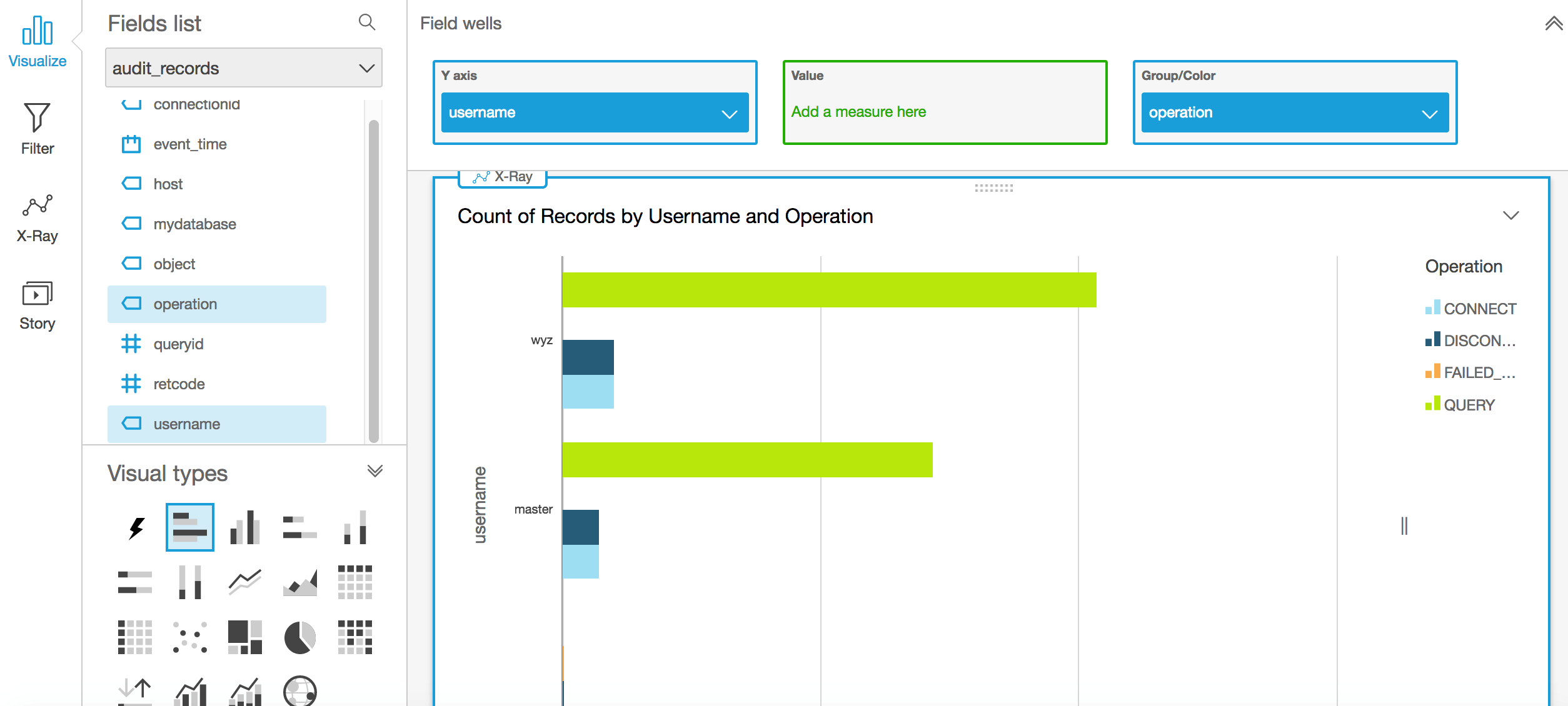Screen dimensions: 1568x706
Task: Click the QUERY legend color swatch
Action: tap(1432, 404)
